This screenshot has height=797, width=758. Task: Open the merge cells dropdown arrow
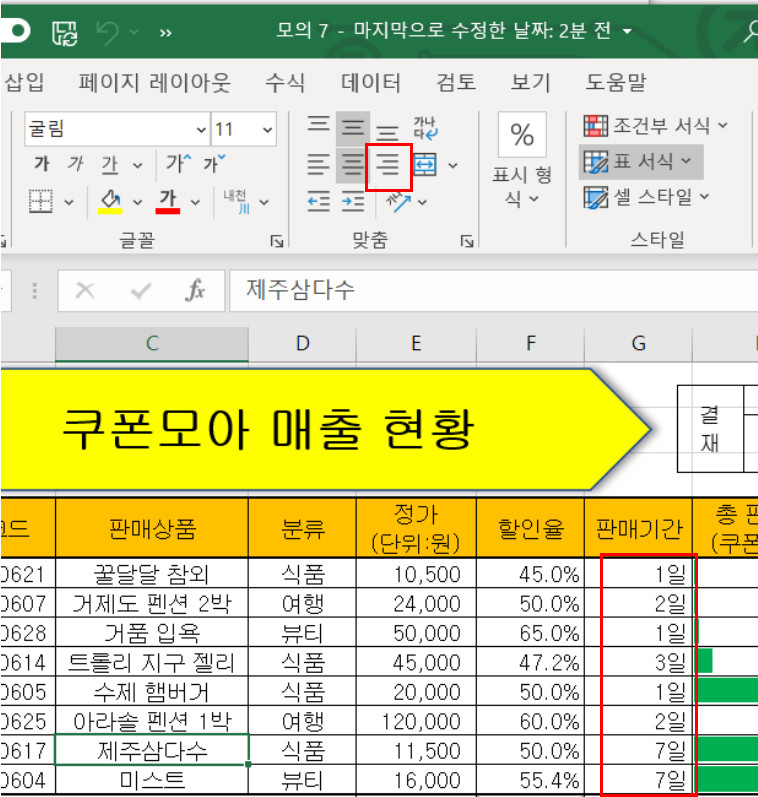click(x=452, y=165)
